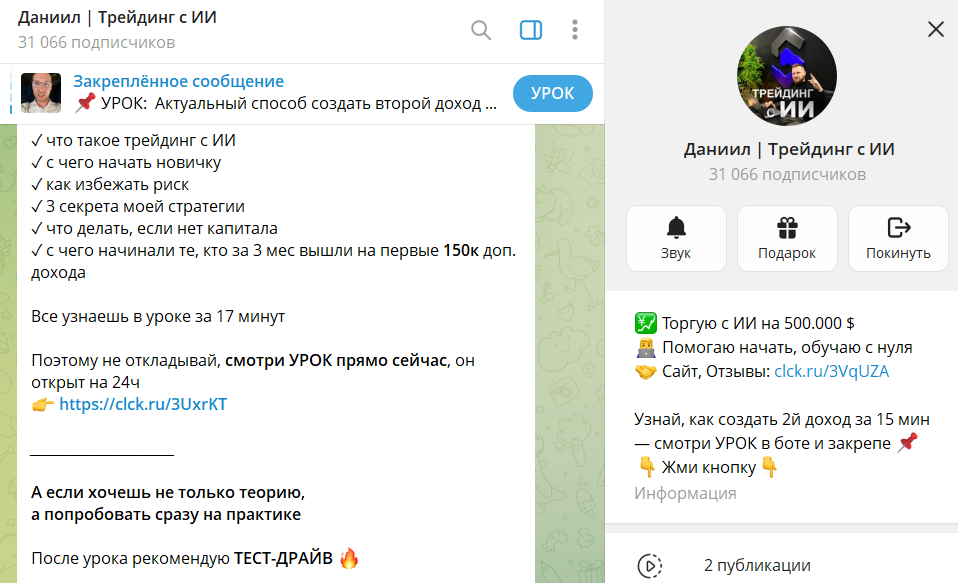This screenshot has height=583, width=958.
Task: Leave channel using Покинуть button
Action: click(898, 238)
